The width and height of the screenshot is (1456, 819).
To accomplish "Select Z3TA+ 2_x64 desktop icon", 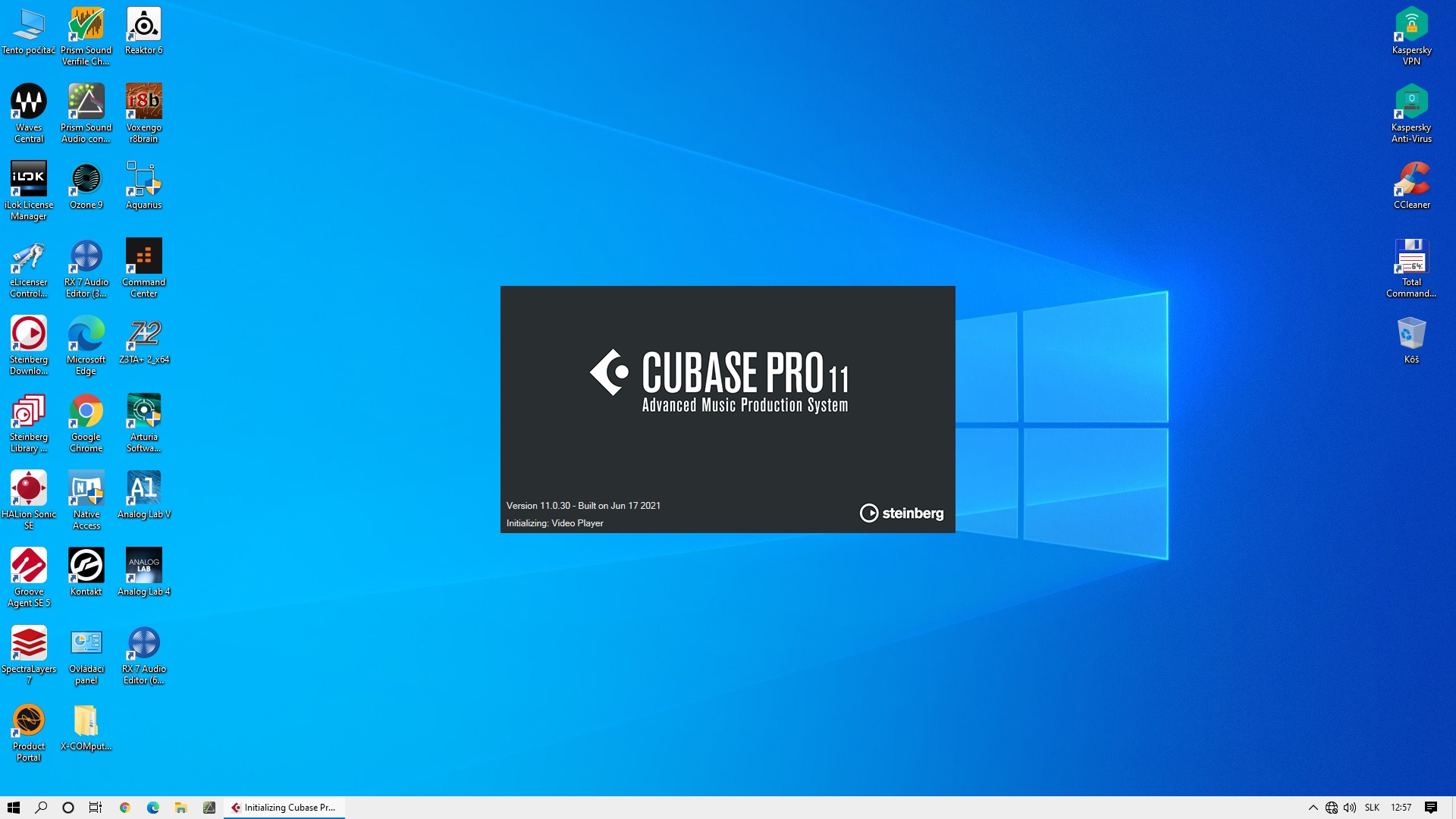I will click(144, 340).
